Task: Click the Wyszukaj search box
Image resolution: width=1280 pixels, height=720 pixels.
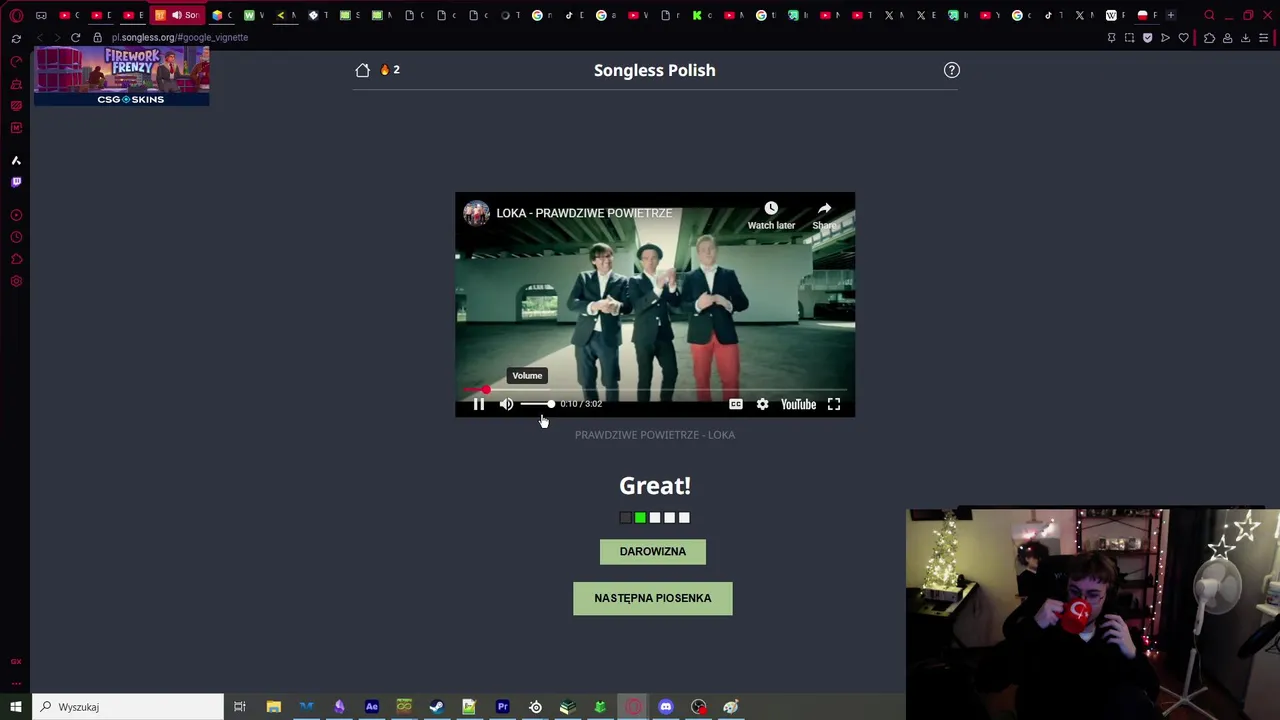Action: tap(128, 707)
